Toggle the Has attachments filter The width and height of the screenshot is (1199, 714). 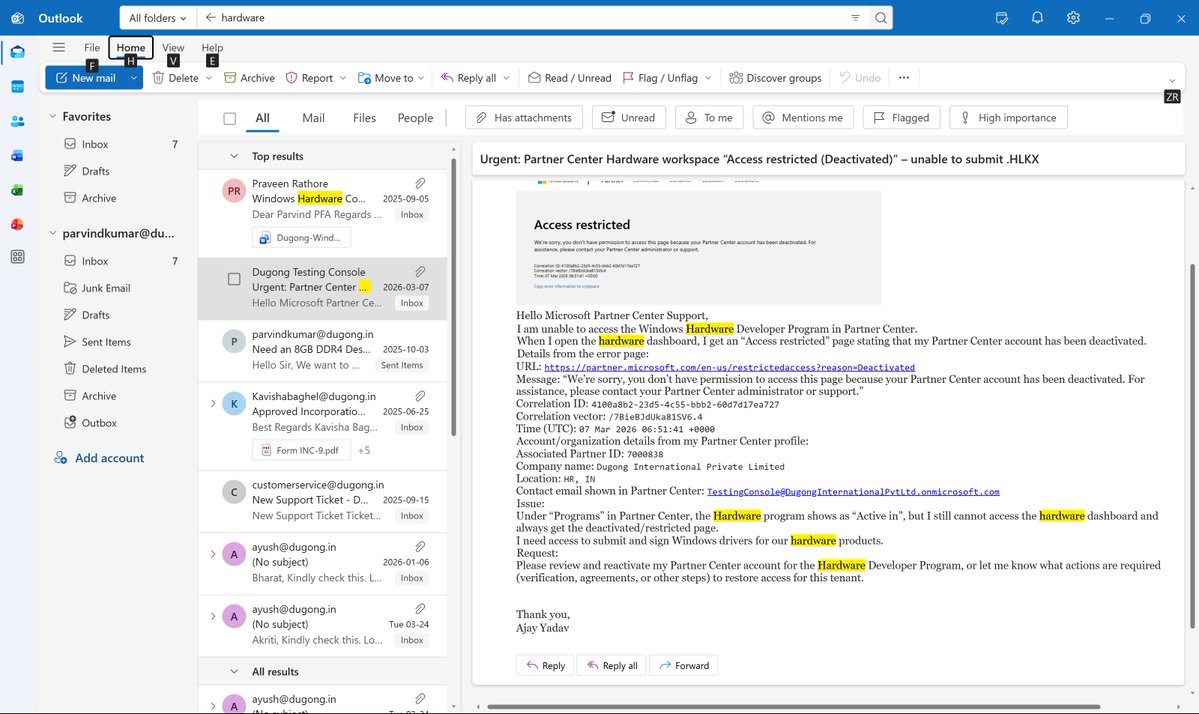[524, 118]
